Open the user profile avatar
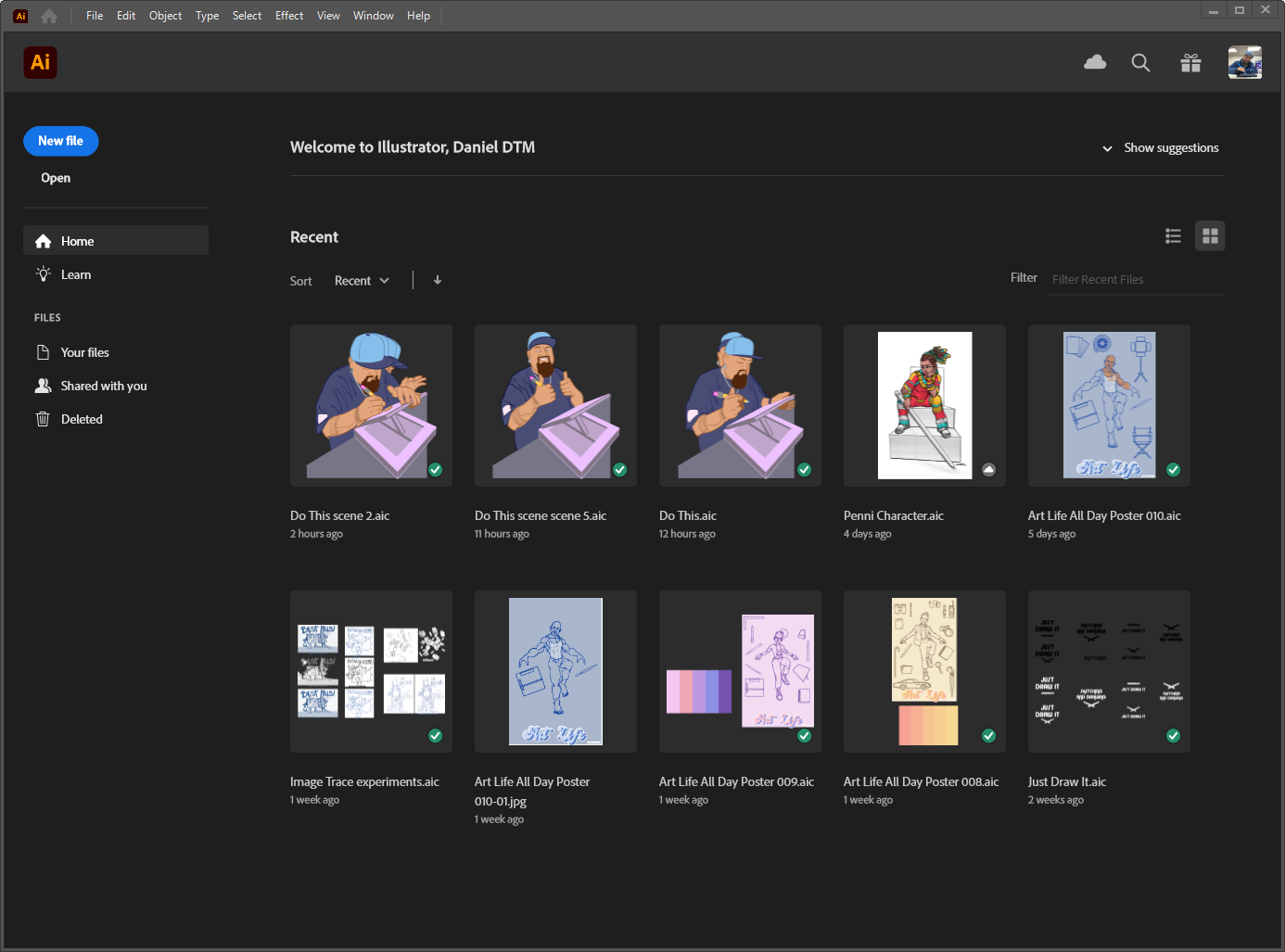 1245,62
